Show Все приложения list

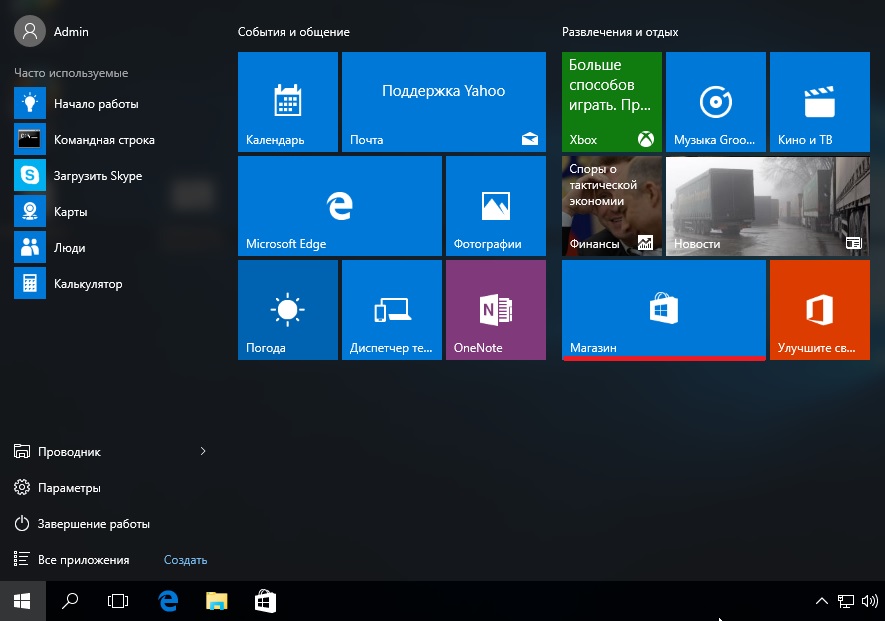click(x=72, y=559)
